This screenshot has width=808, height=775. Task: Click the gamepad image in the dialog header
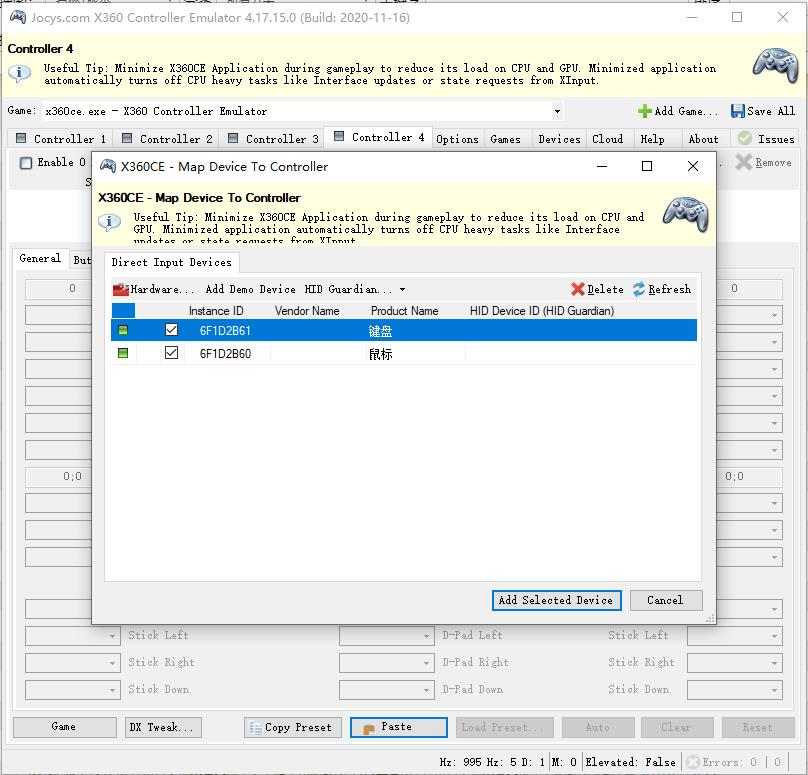[x=686, y=214]
